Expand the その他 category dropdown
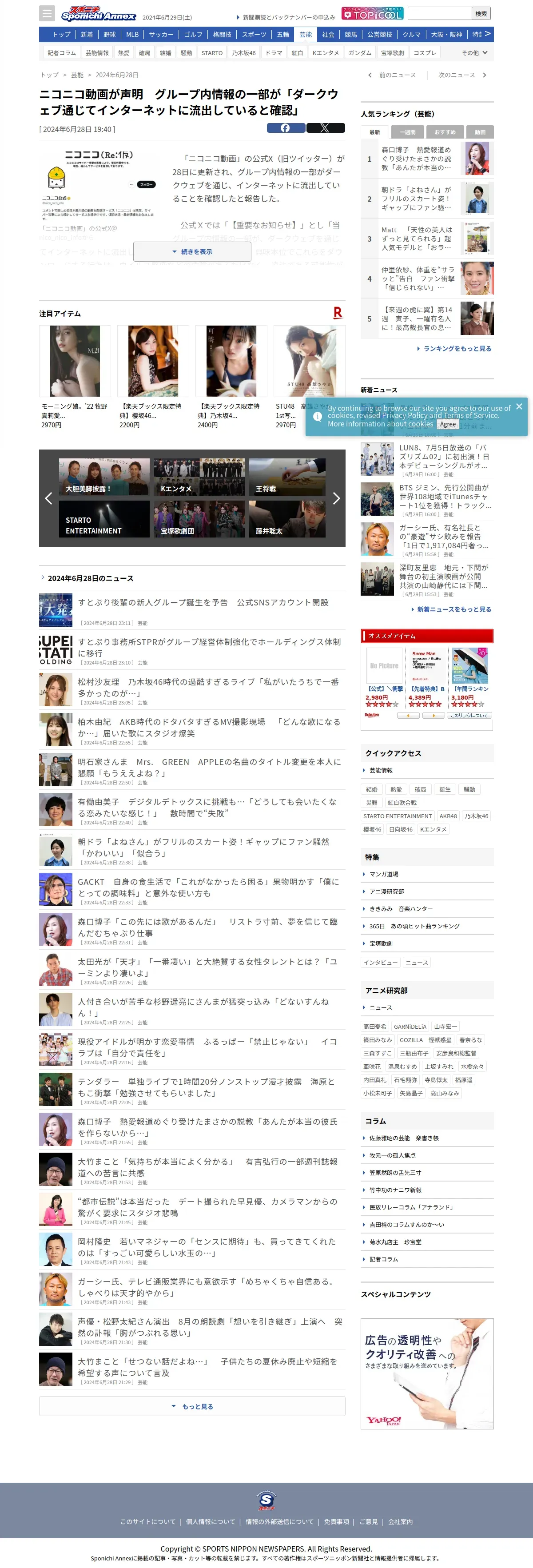Viewport: 533px width, 1568px height. (x=474, y=53)
